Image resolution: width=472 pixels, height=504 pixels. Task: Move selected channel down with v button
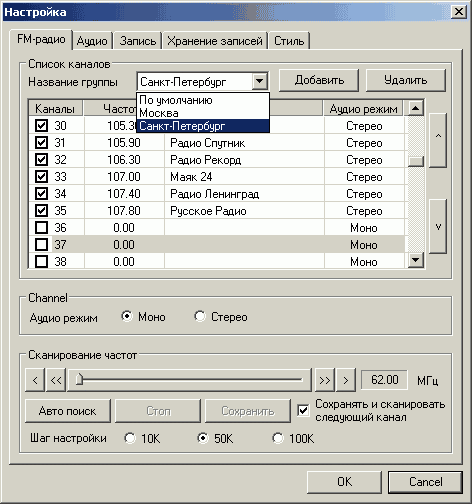[x=438, y=227]
